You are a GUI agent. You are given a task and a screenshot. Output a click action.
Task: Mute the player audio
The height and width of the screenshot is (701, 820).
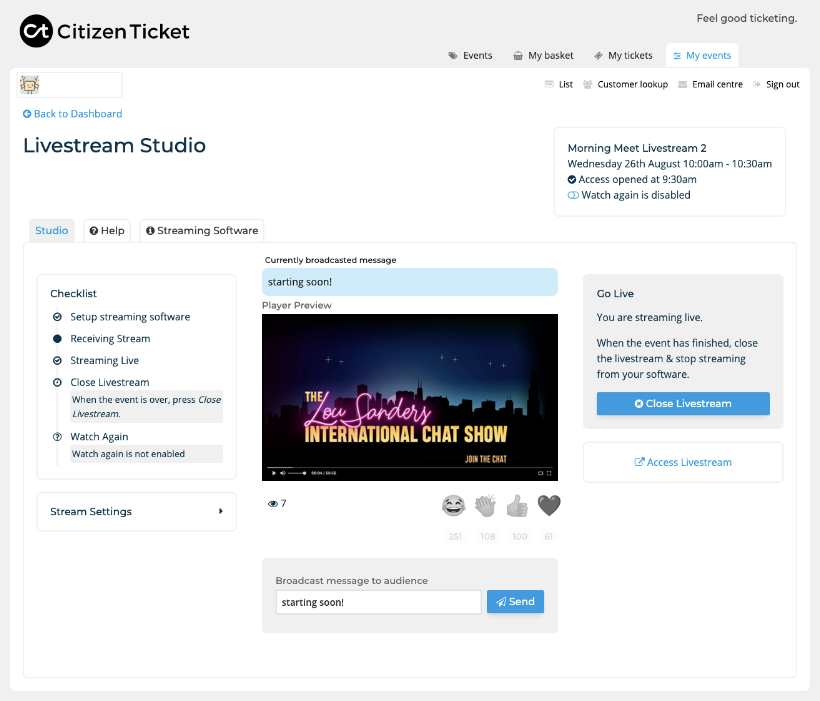coord(285,471)
